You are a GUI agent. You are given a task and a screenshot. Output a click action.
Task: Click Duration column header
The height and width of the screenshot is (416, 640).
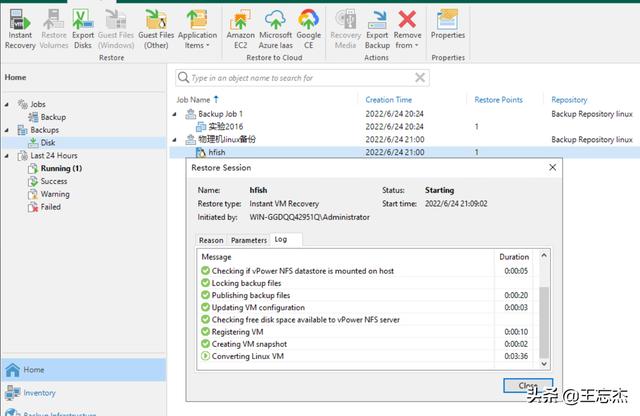514,257
